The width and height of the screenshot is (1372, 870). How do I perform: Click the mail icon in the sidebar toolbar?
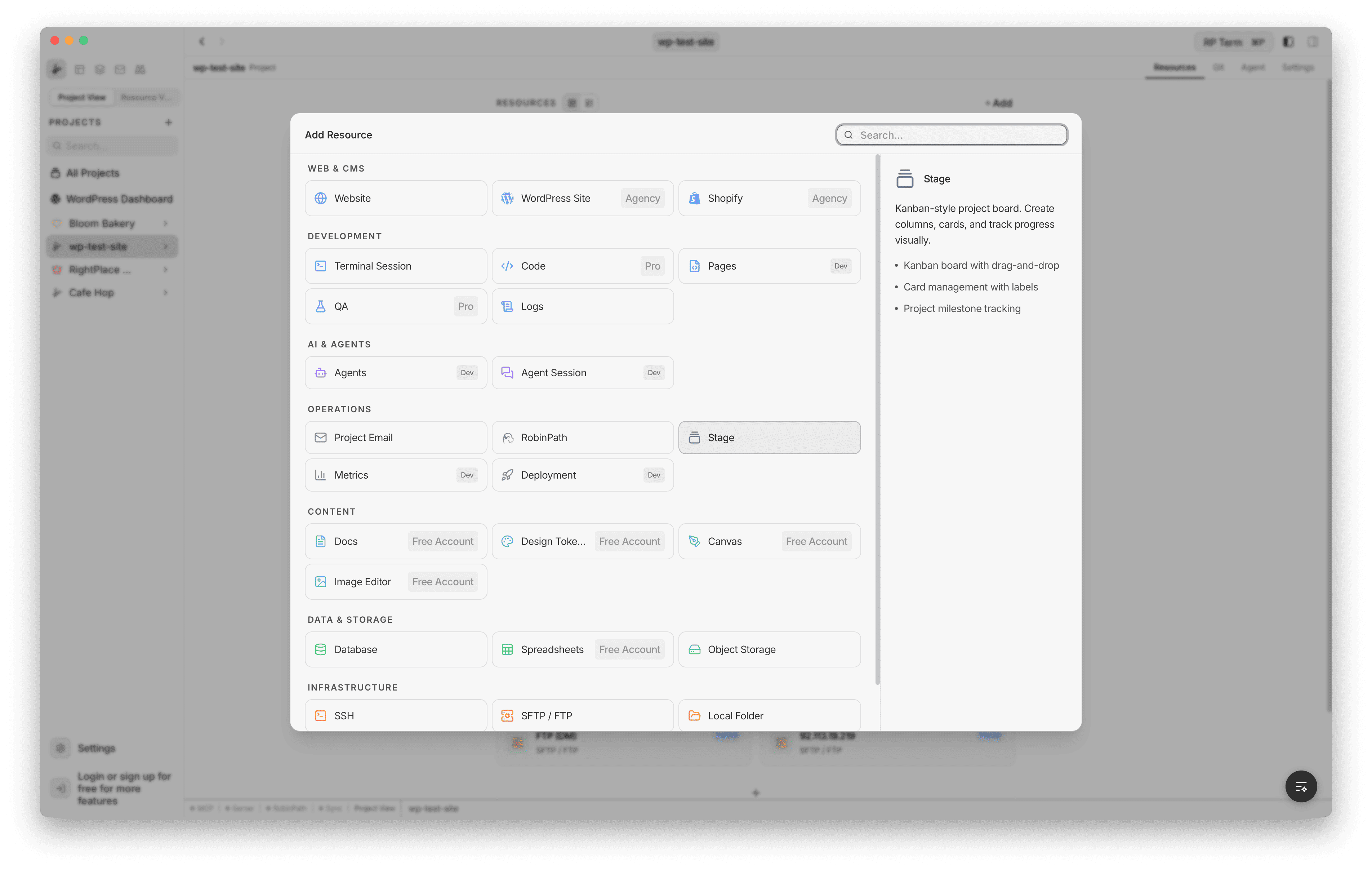[120, 69]
